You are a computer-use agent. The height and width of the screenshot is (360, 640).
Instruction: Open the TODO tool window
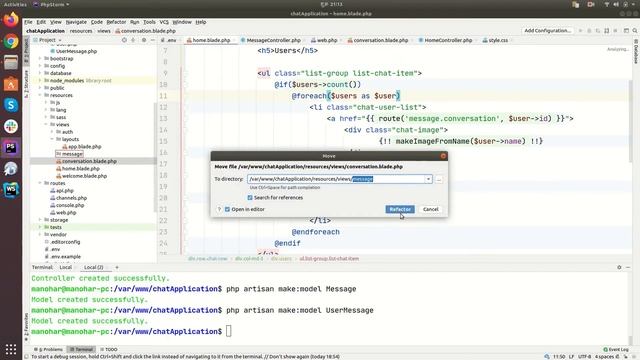point(109,350)
